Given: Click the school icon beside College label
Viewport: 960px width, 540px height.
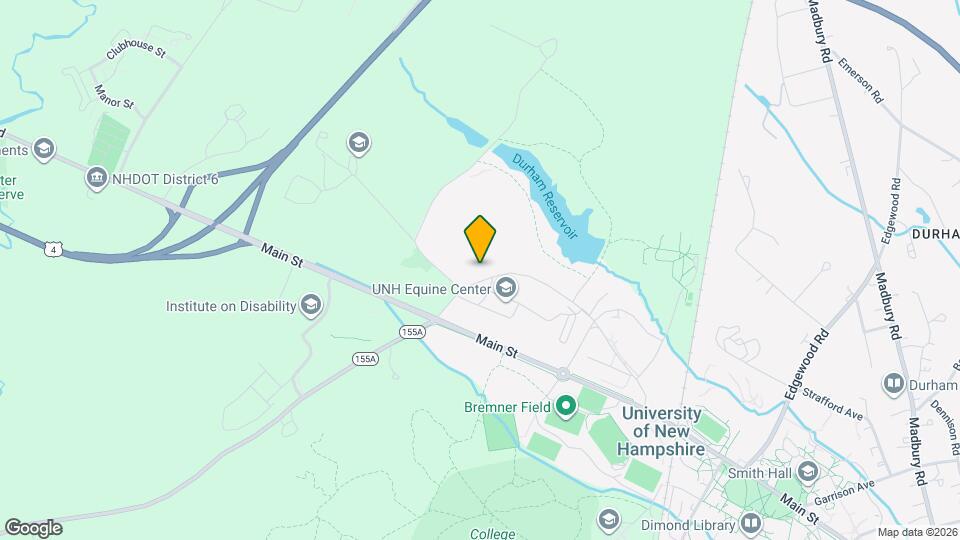Looking at the screenshot, I should pos(608,520).
